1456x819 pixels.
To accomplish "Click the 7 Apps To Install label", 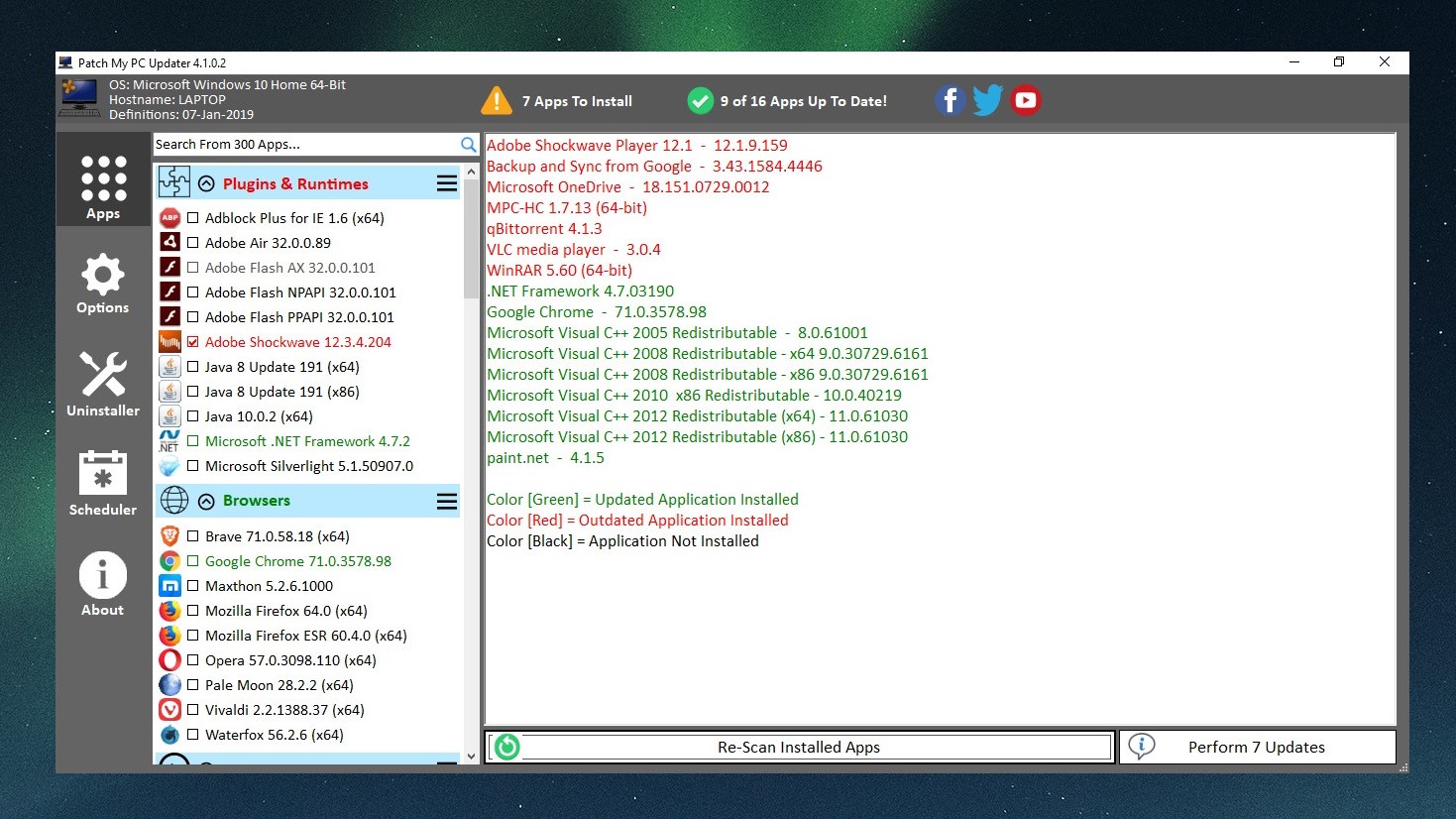I will [x=577, y=101].
